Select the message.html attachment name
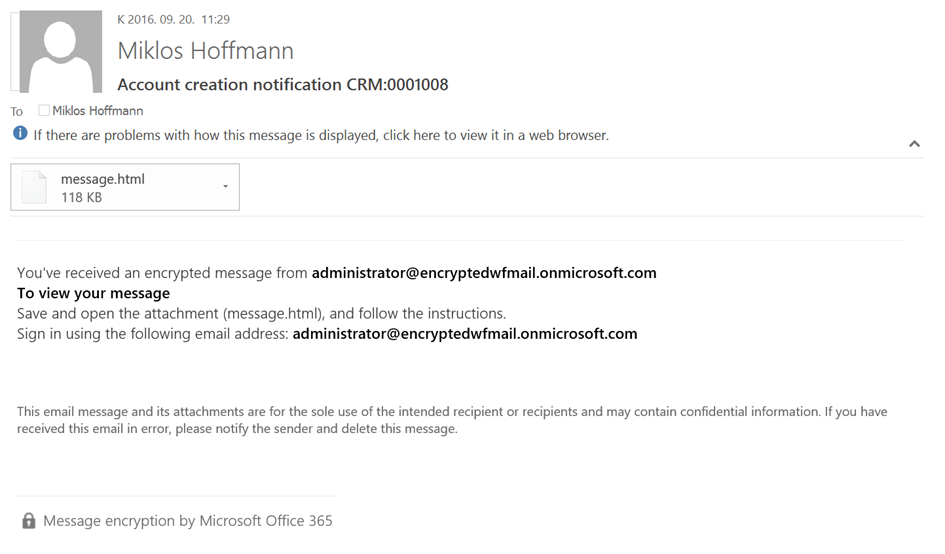The height and width of the screenshot is (554, 945). coord(102,179)
